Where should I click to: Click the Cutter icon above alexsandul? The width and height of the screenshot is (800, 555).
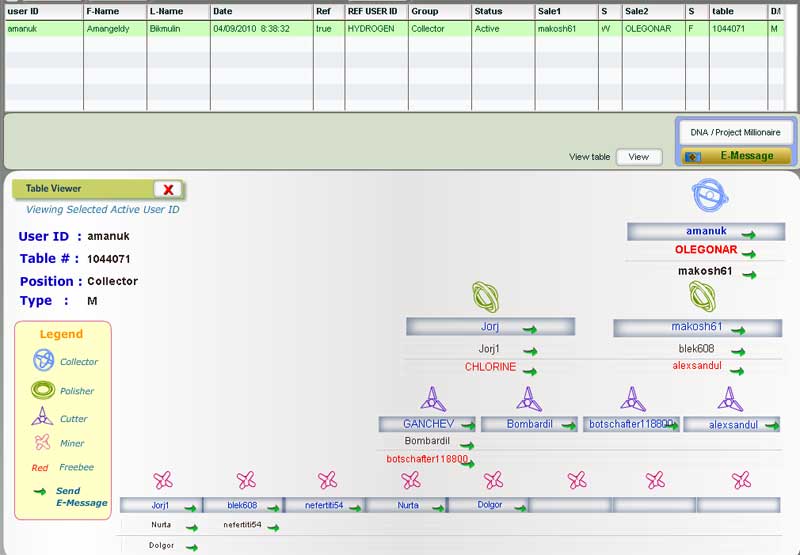tap(731, 399)
